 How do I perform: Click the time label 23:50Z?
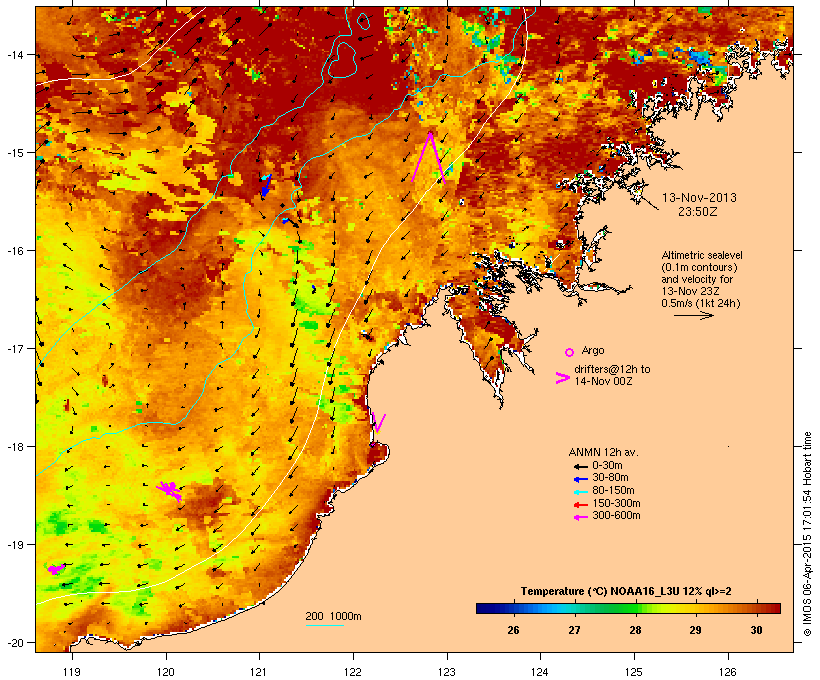(x=698, y=212)
